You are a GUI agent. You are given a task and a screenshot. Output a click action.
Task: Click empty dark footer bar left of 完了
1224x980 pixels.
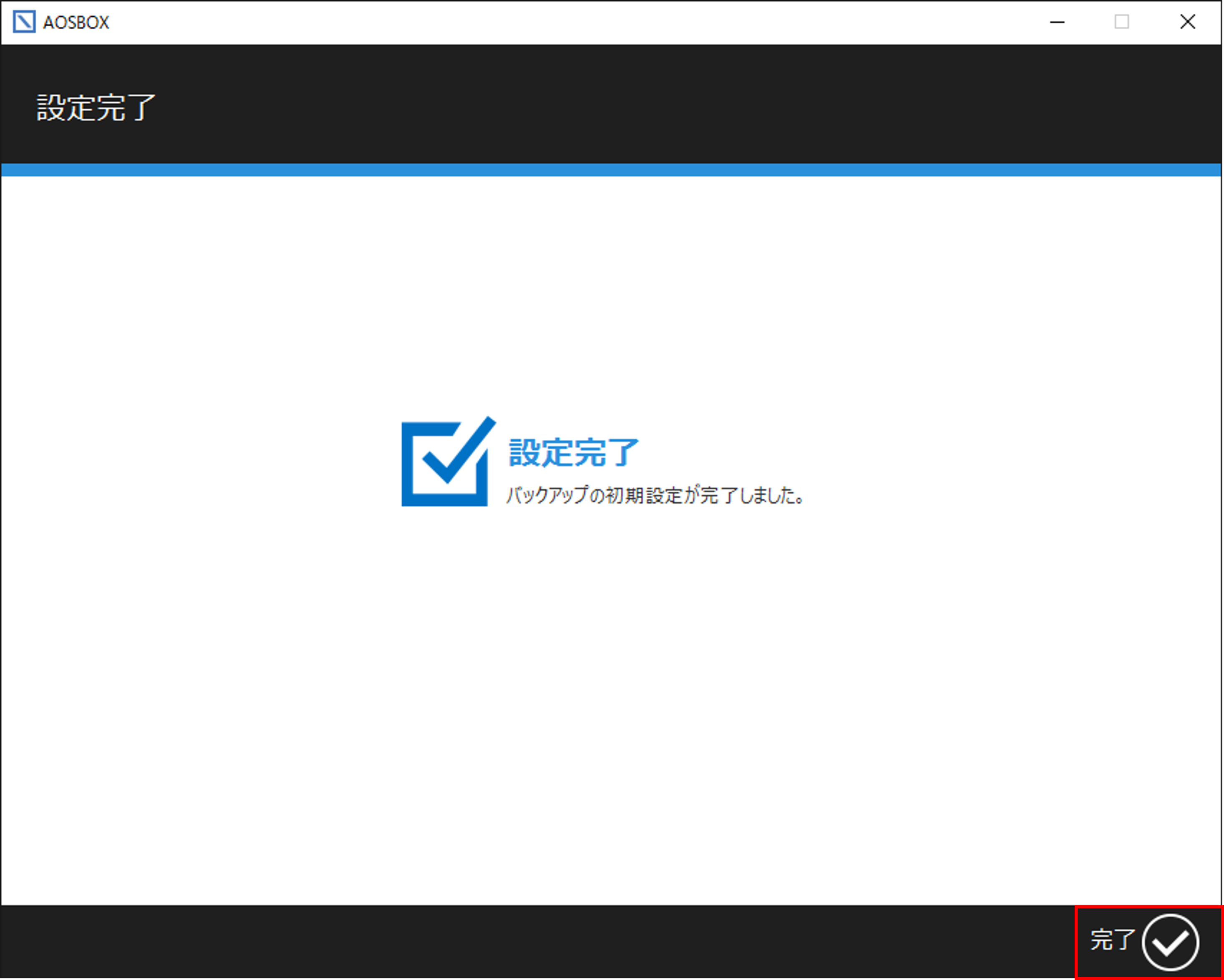(511, 942)
